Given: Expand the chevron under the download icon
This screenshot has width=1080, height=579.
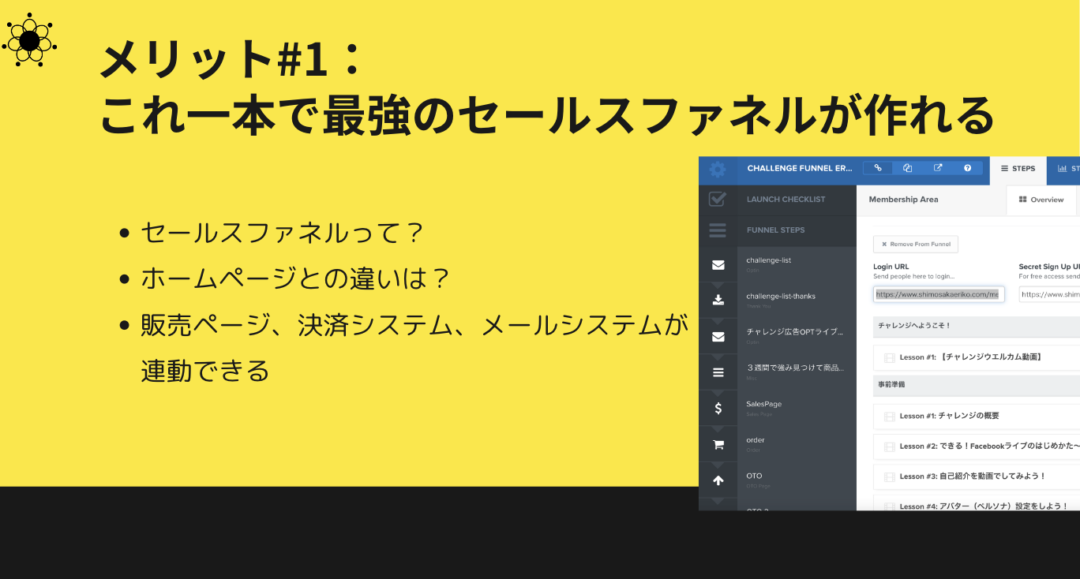Looking at the screenshot, I should coord(717,319).
